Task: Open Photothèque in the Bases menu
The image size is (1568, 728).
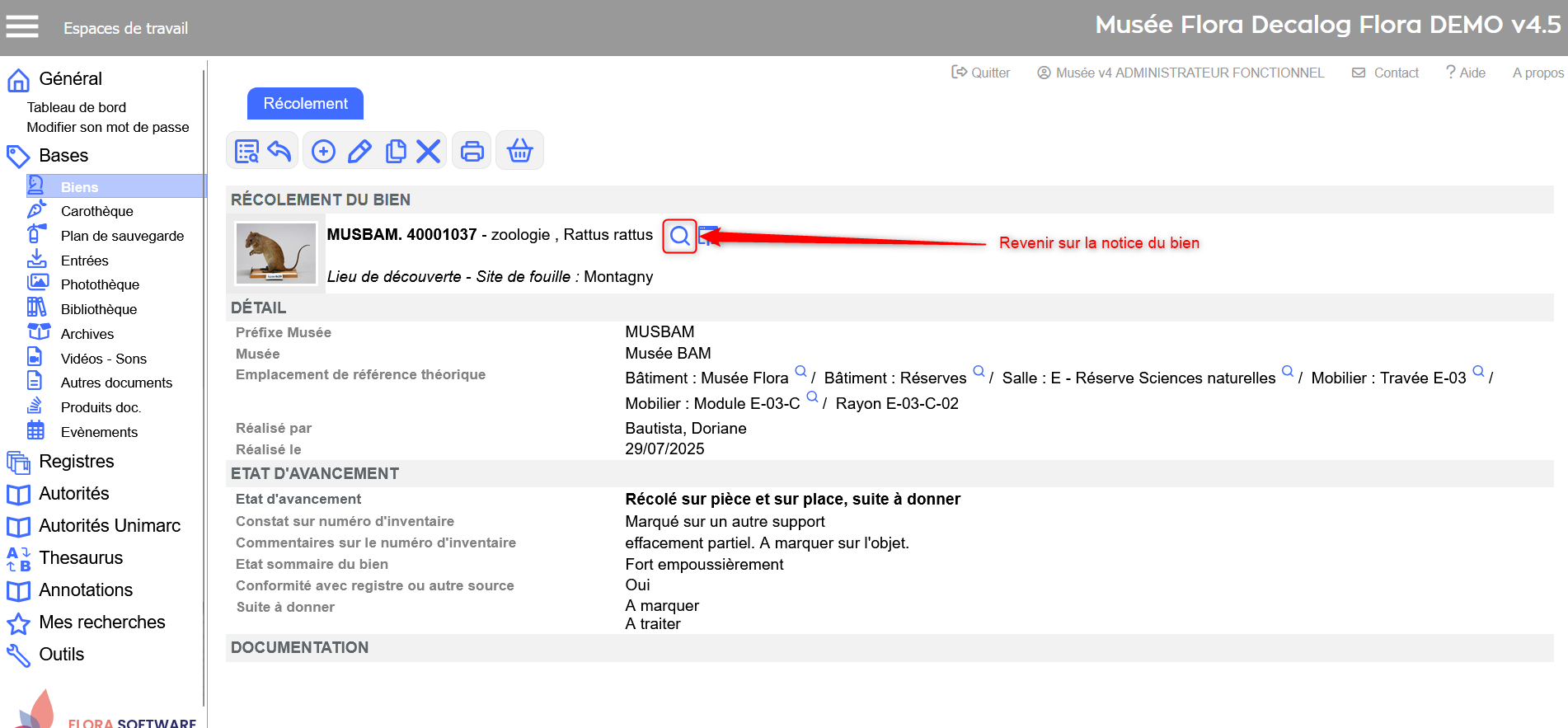Action: [x=100, y=284]
